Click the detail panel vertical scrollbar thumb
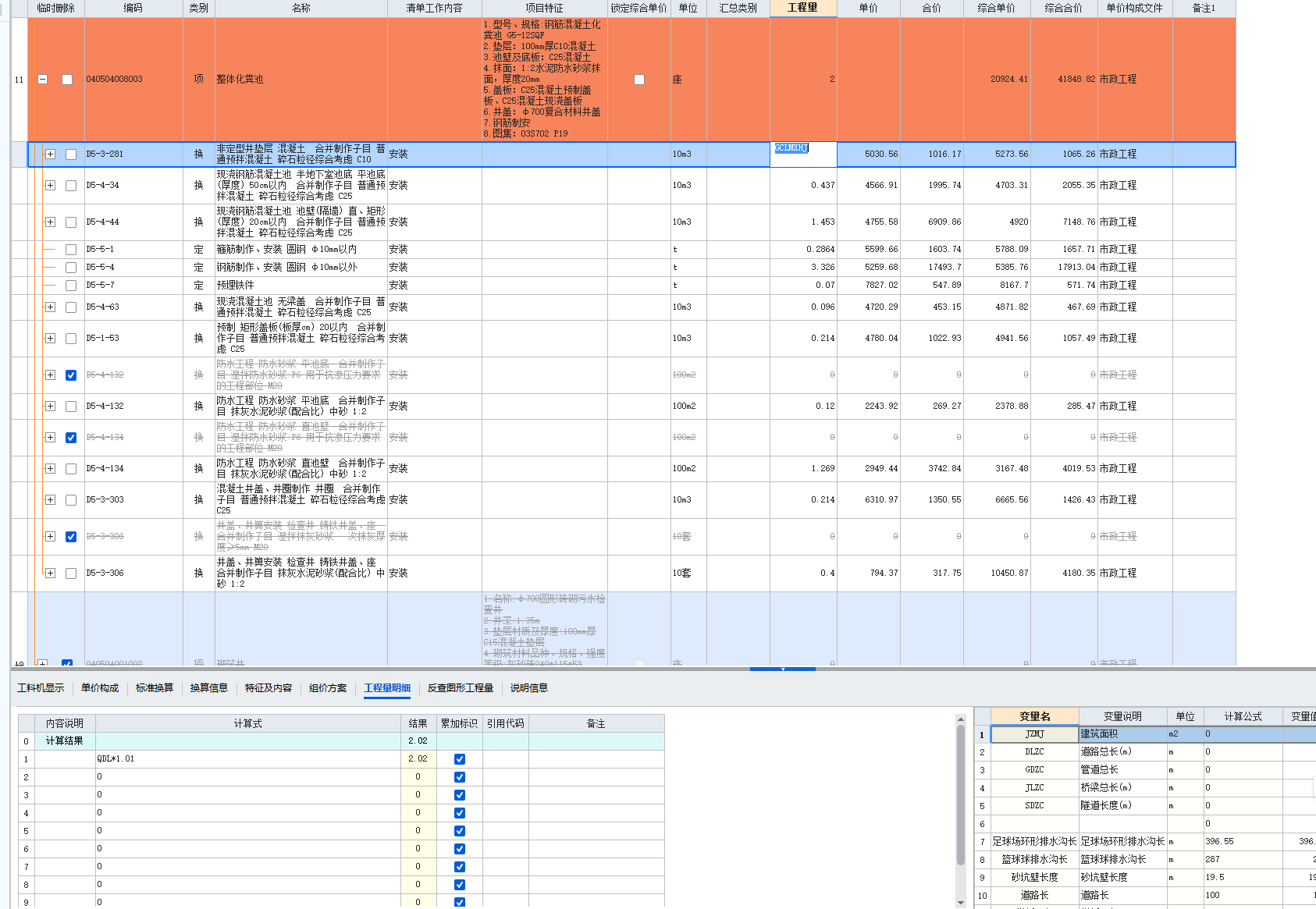This screenshot has width=1316, height=909. click(961, 795)
